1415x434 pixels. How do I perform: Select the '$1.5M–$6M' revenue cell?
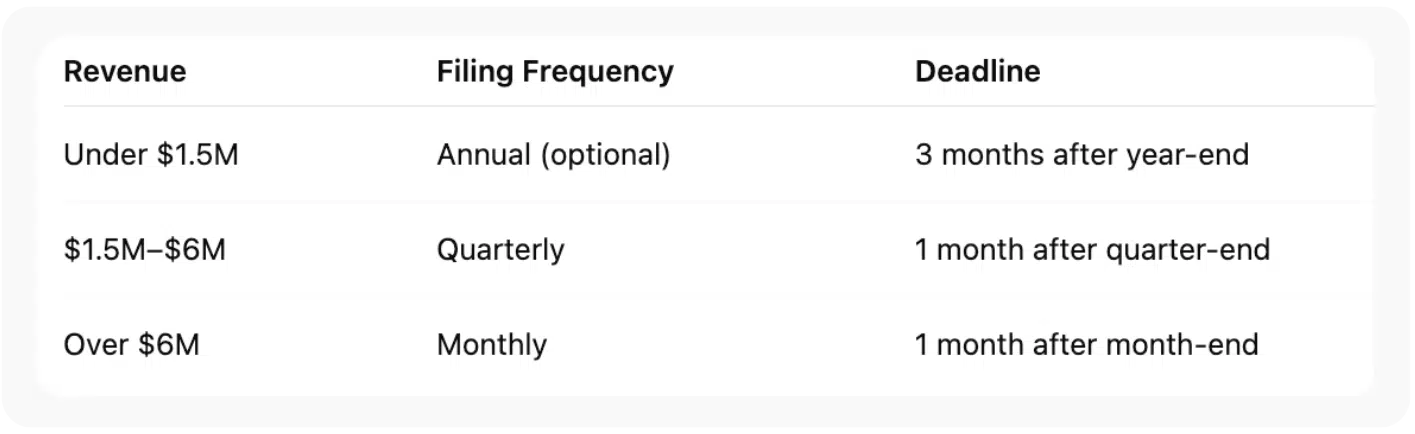coord(145,249)
